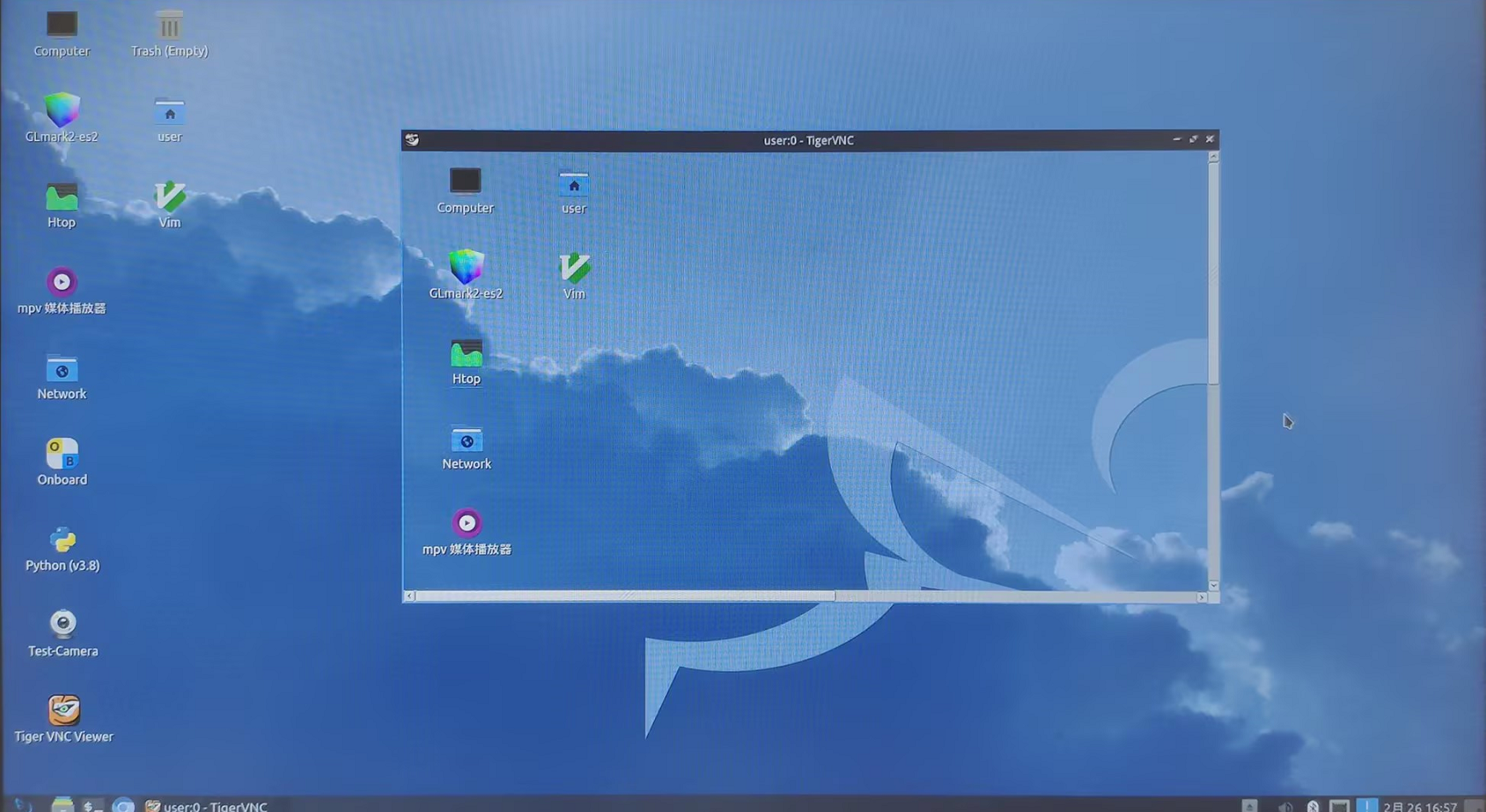Launch Htop from the main desktop
1486x812 pixels.
[62, 205]
